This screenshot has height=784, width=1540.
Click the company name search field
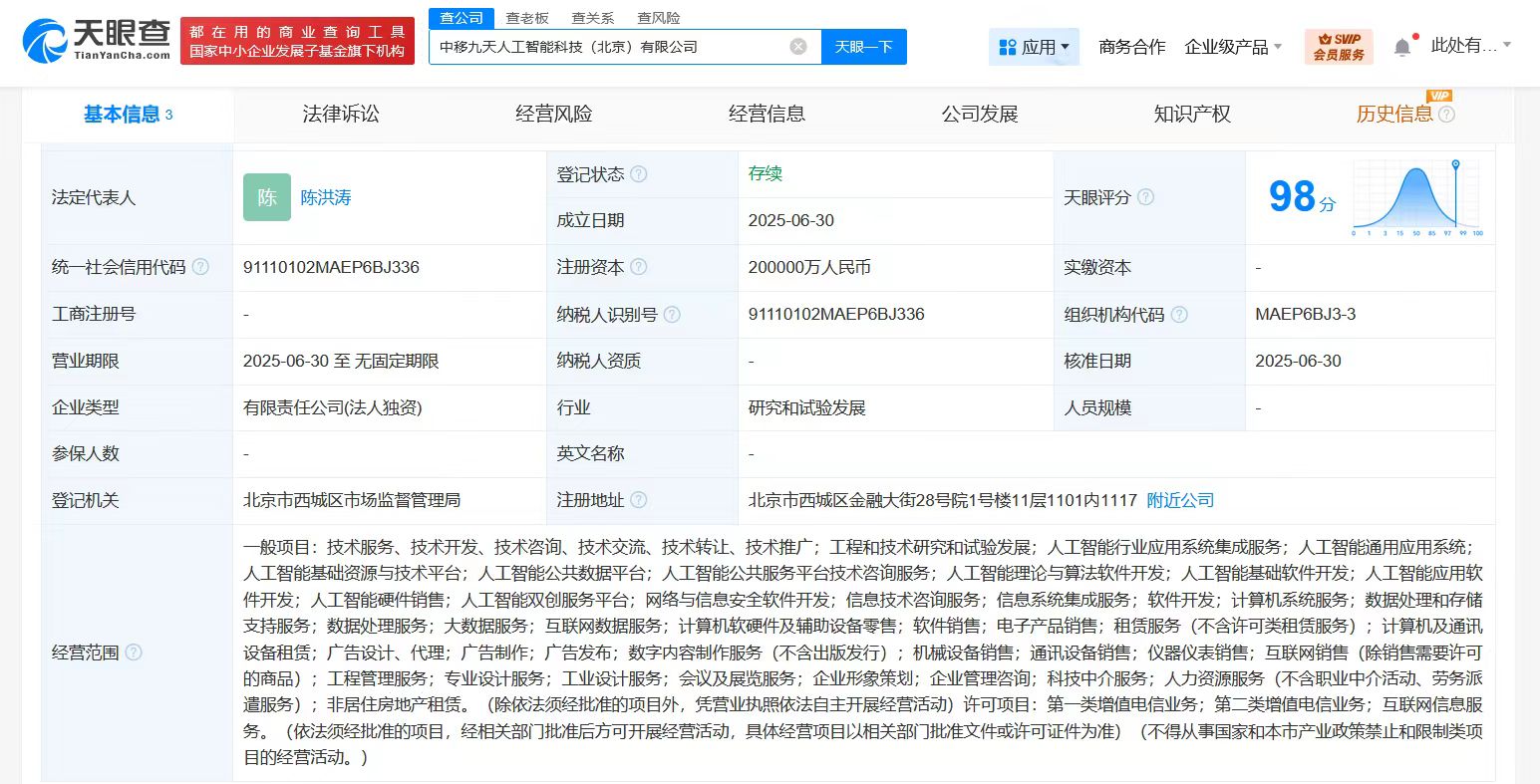coord(608,47)
